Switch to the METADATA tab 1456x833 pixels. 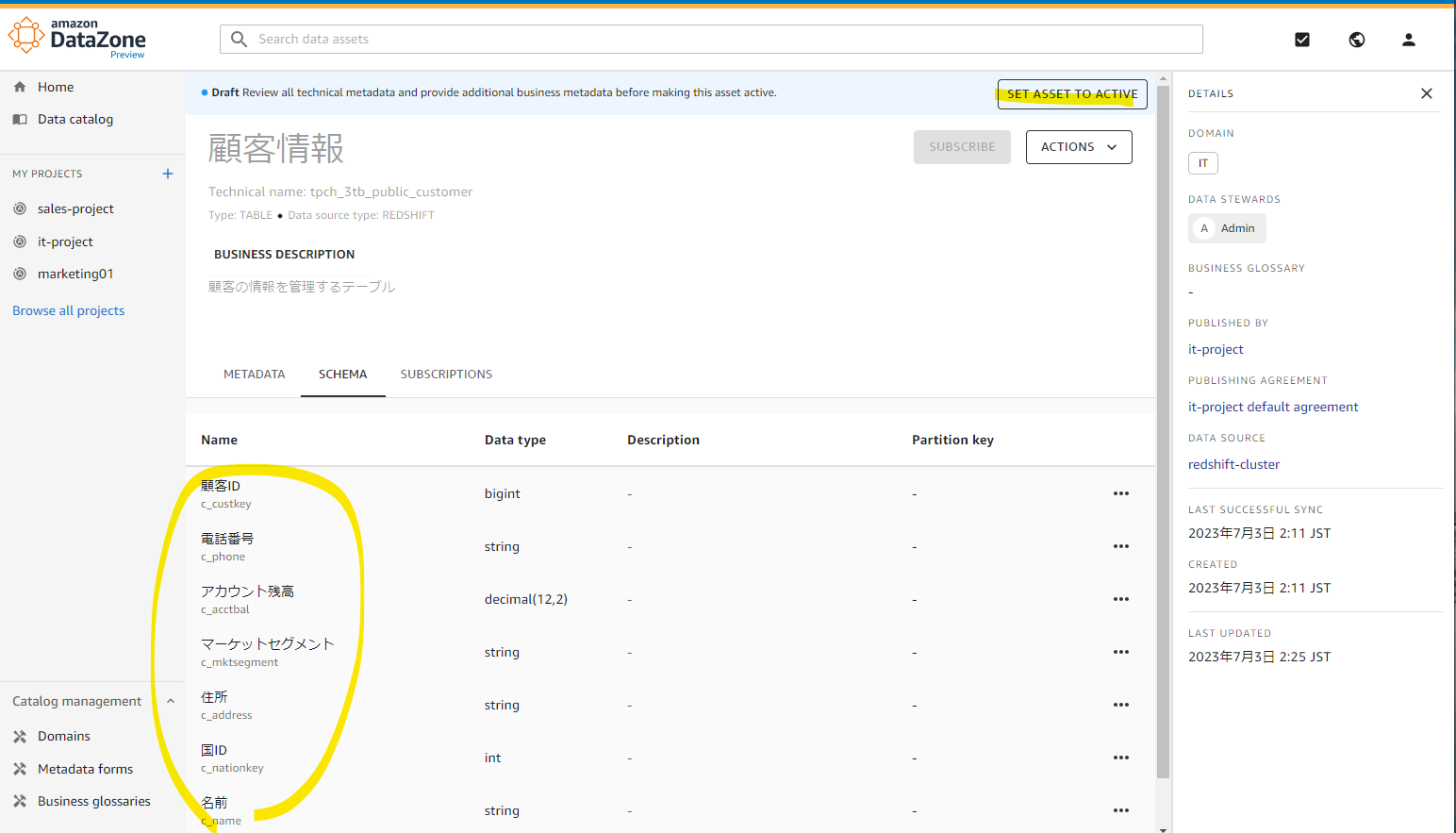[254, 375]
